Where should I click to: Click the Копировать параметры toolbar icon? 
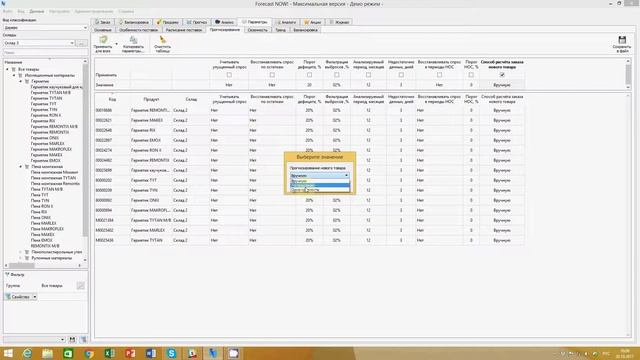(x=133, y=40)
